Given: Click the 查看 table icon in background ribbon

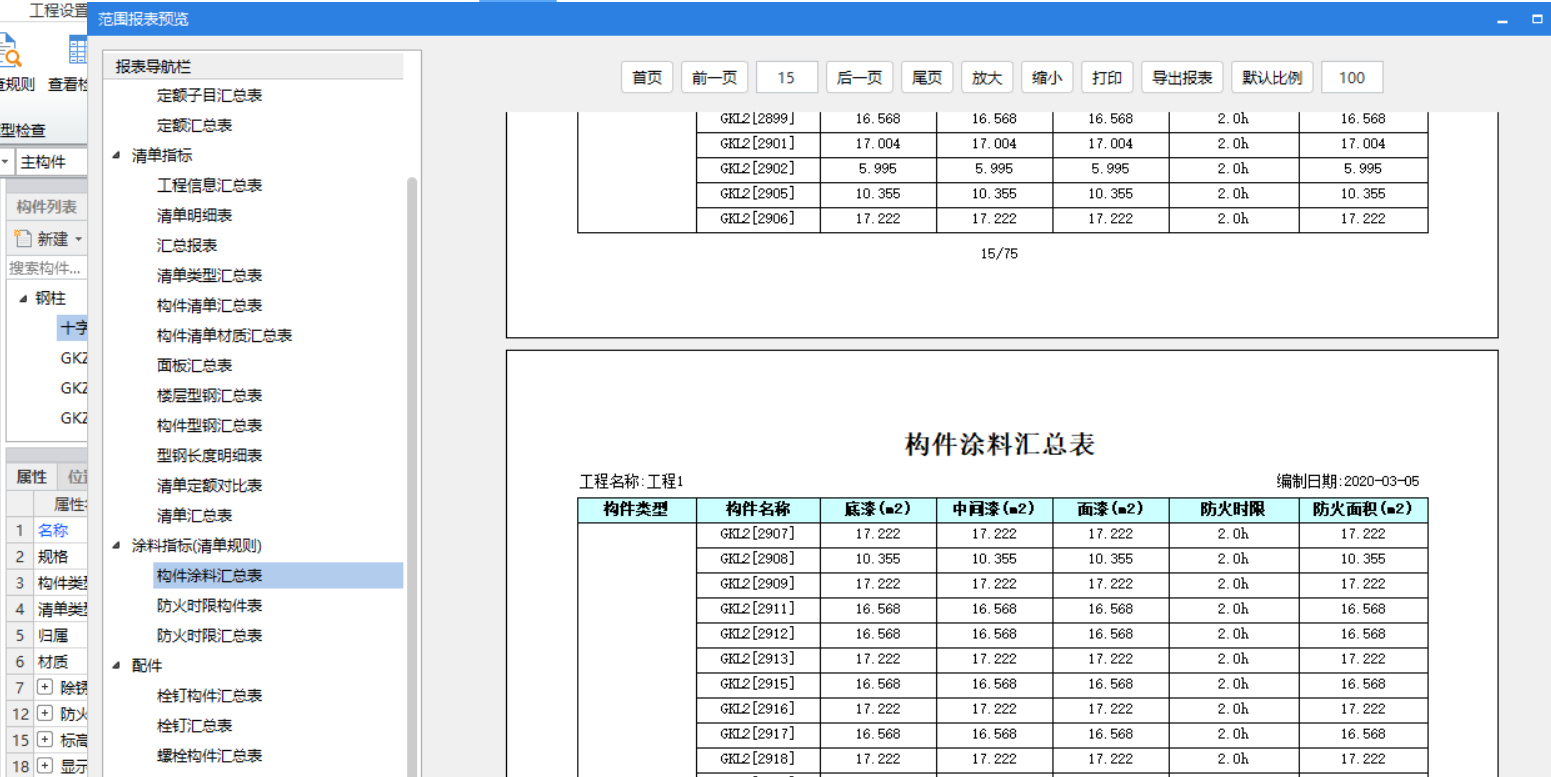Looking at the screenshot, I should point(78,50).
